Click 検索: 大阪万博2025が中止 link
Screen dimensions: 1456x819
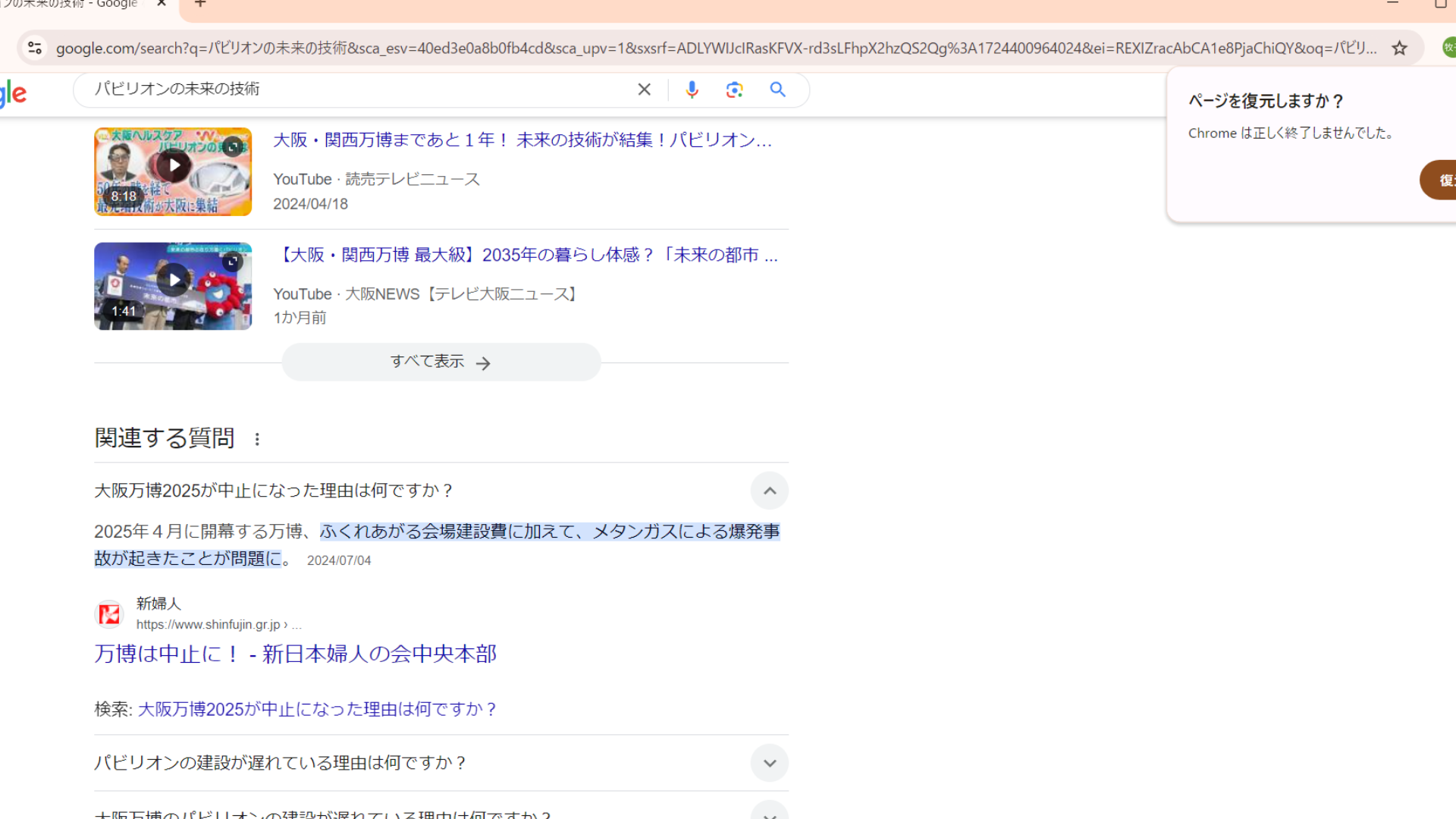(317, 709)
